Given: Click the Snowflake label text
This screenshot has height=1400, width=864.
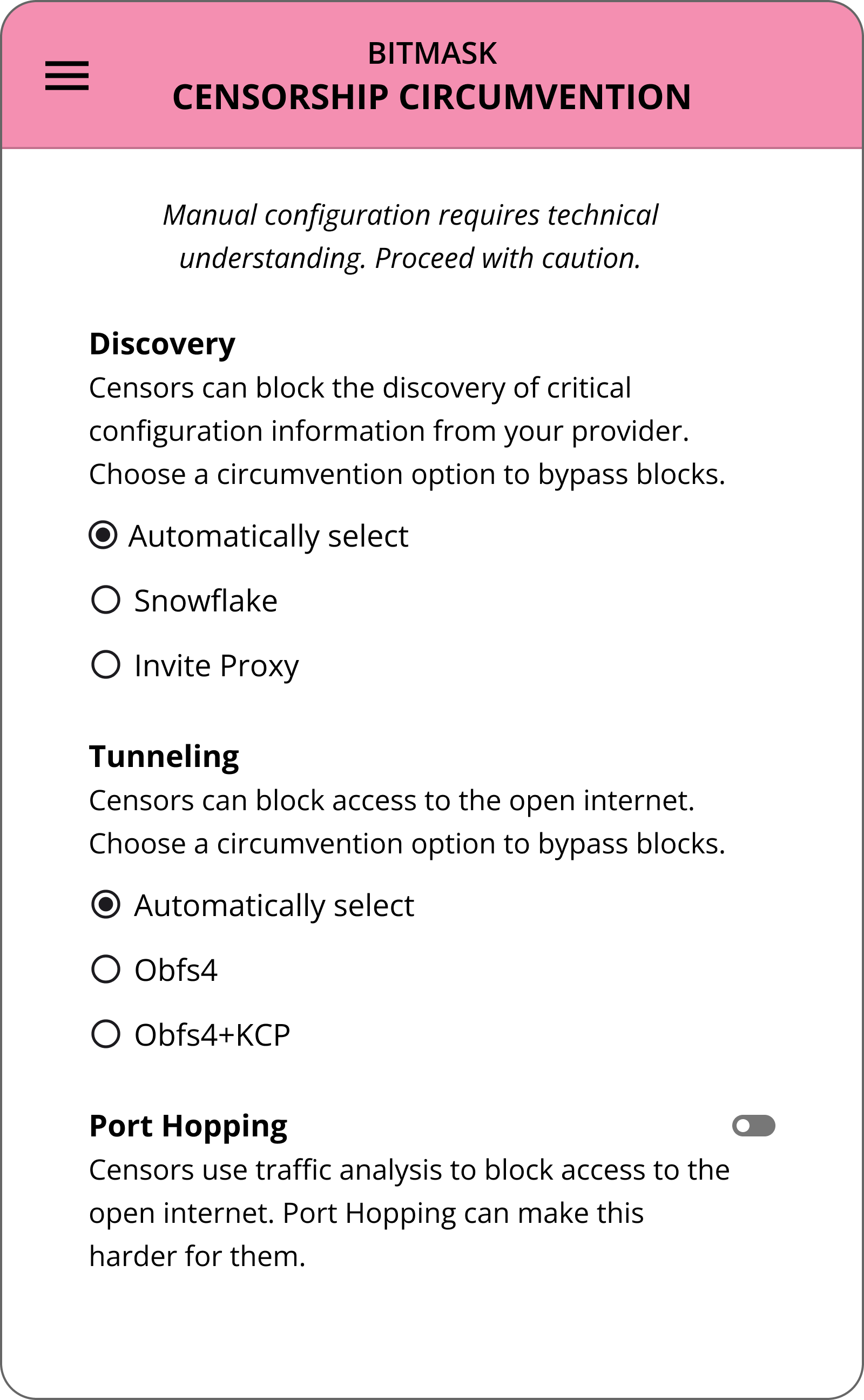Looking at the screenshot, I should click(206, 601).
